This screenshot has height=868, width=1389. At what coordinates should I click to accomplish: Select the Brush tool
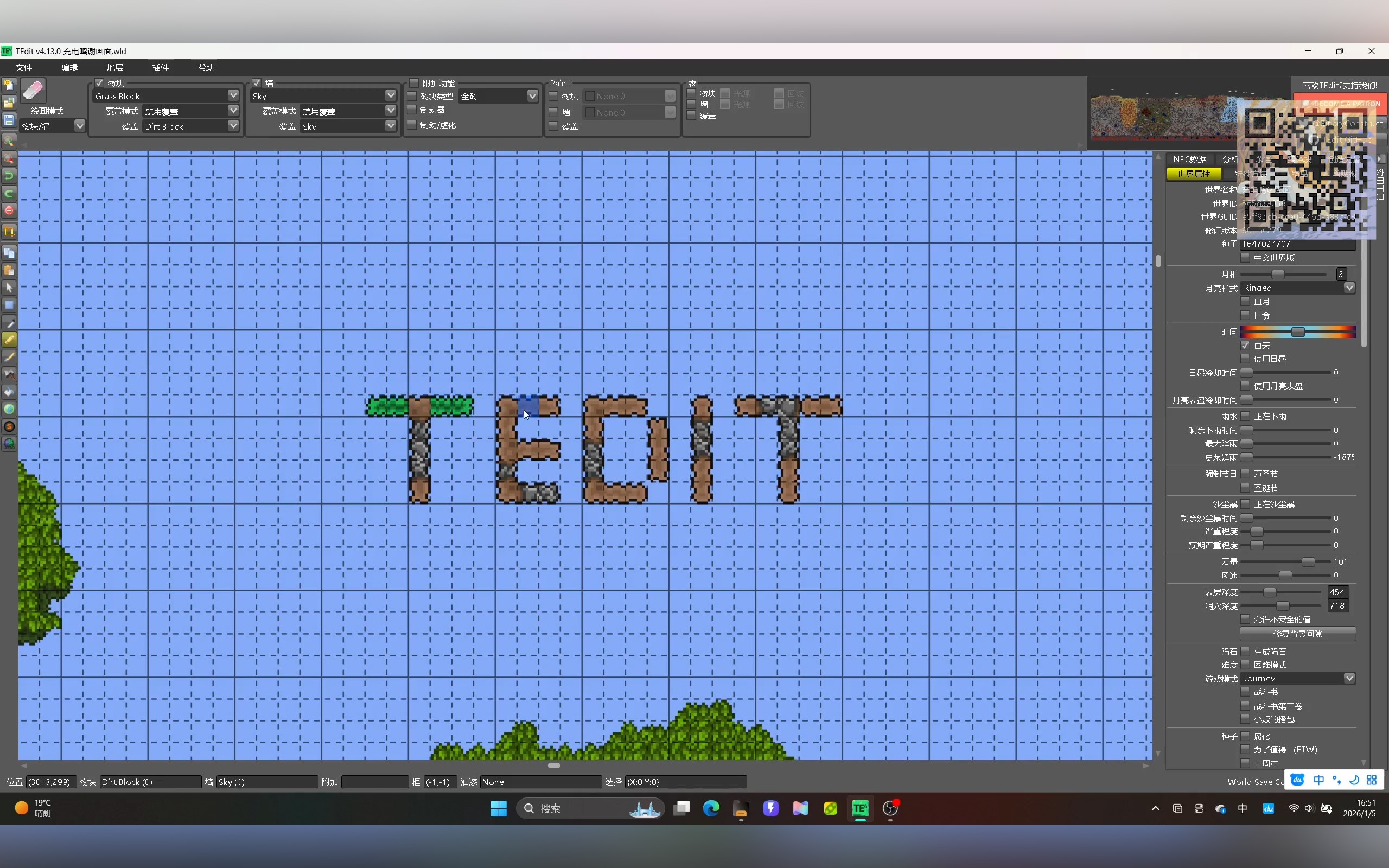coord(9,357)
